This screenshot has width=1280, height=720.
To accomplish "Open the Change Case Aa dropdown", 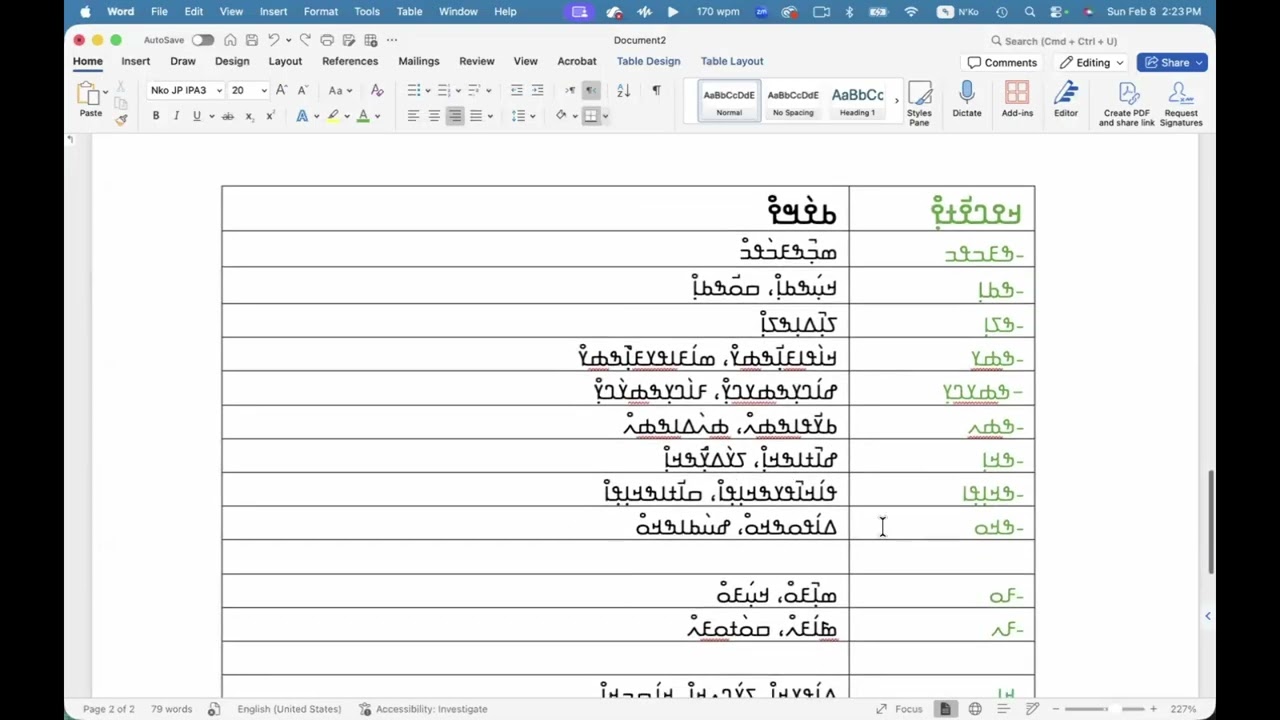I will tap(341, 90).
